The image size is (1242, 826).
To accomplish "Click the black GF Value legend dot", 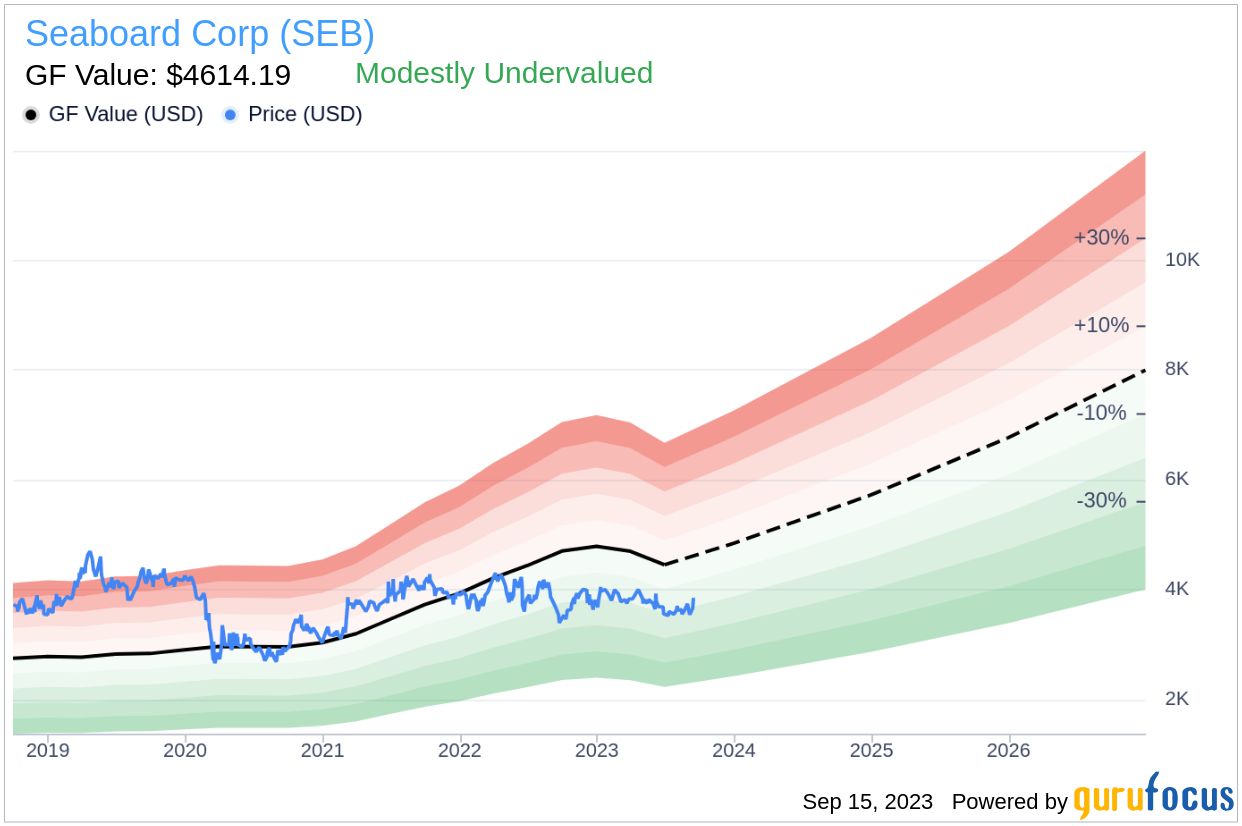I will point(31,115).
